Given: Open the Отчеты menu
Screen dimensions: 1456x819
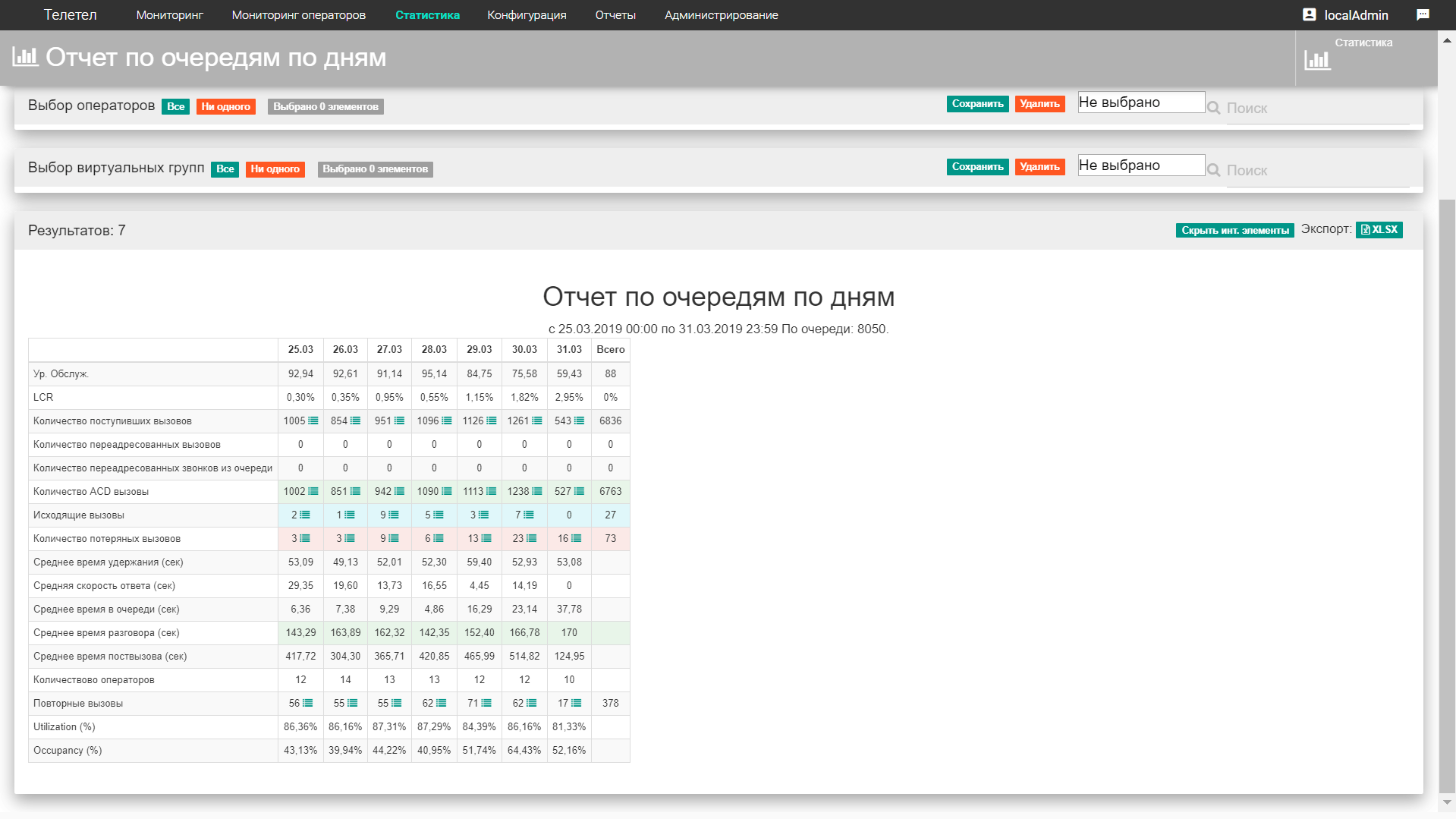Looking at the screenshot, I should point(615,15).
